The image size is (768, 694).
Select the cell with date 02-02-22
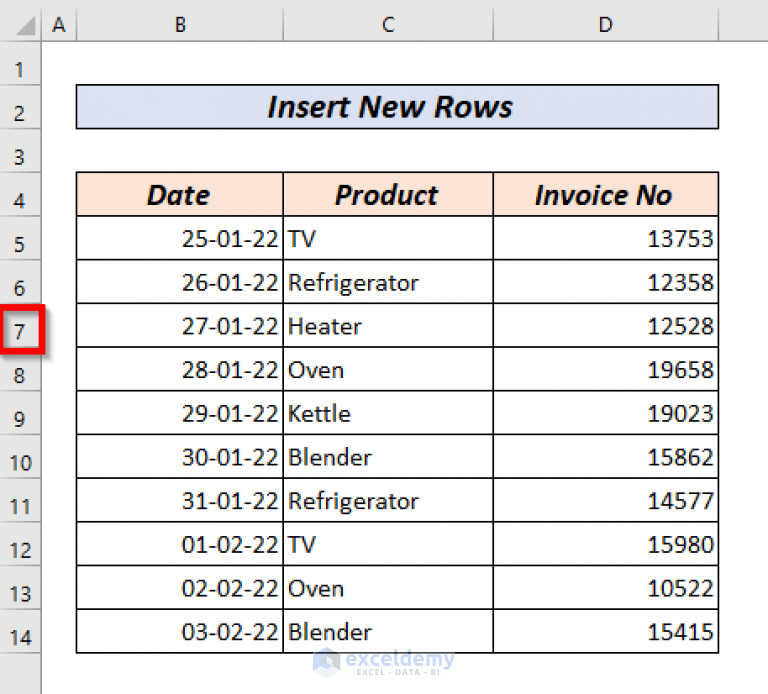click(180, 588)
